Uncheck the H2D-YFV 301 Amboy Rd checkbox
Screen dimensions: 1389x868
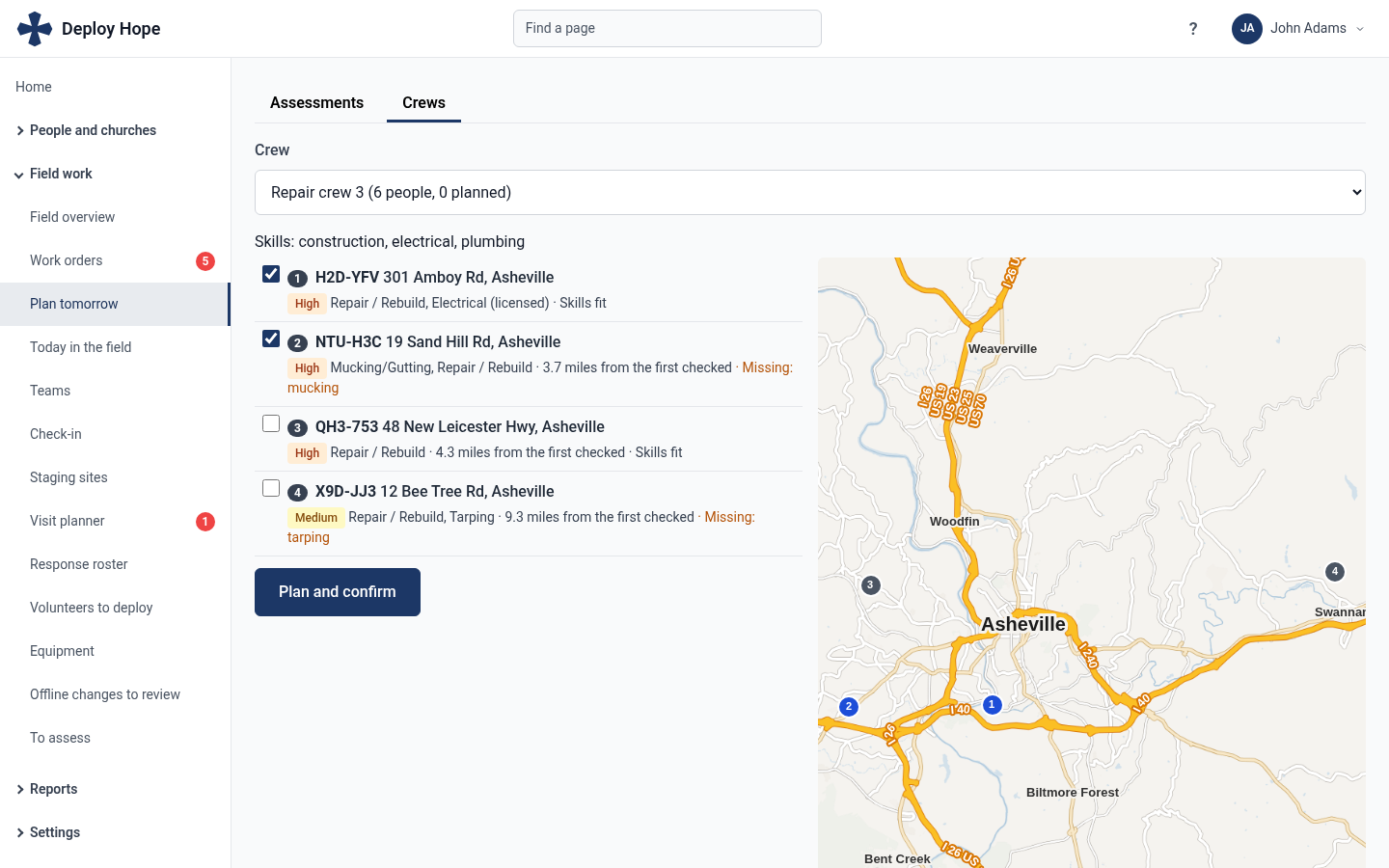pyautogui.click(x=271, y=274)
